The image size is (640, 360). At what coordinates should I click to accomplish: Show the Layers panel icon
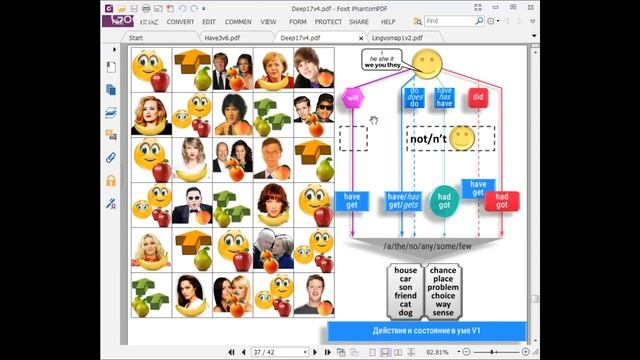[x=111, y=113]
